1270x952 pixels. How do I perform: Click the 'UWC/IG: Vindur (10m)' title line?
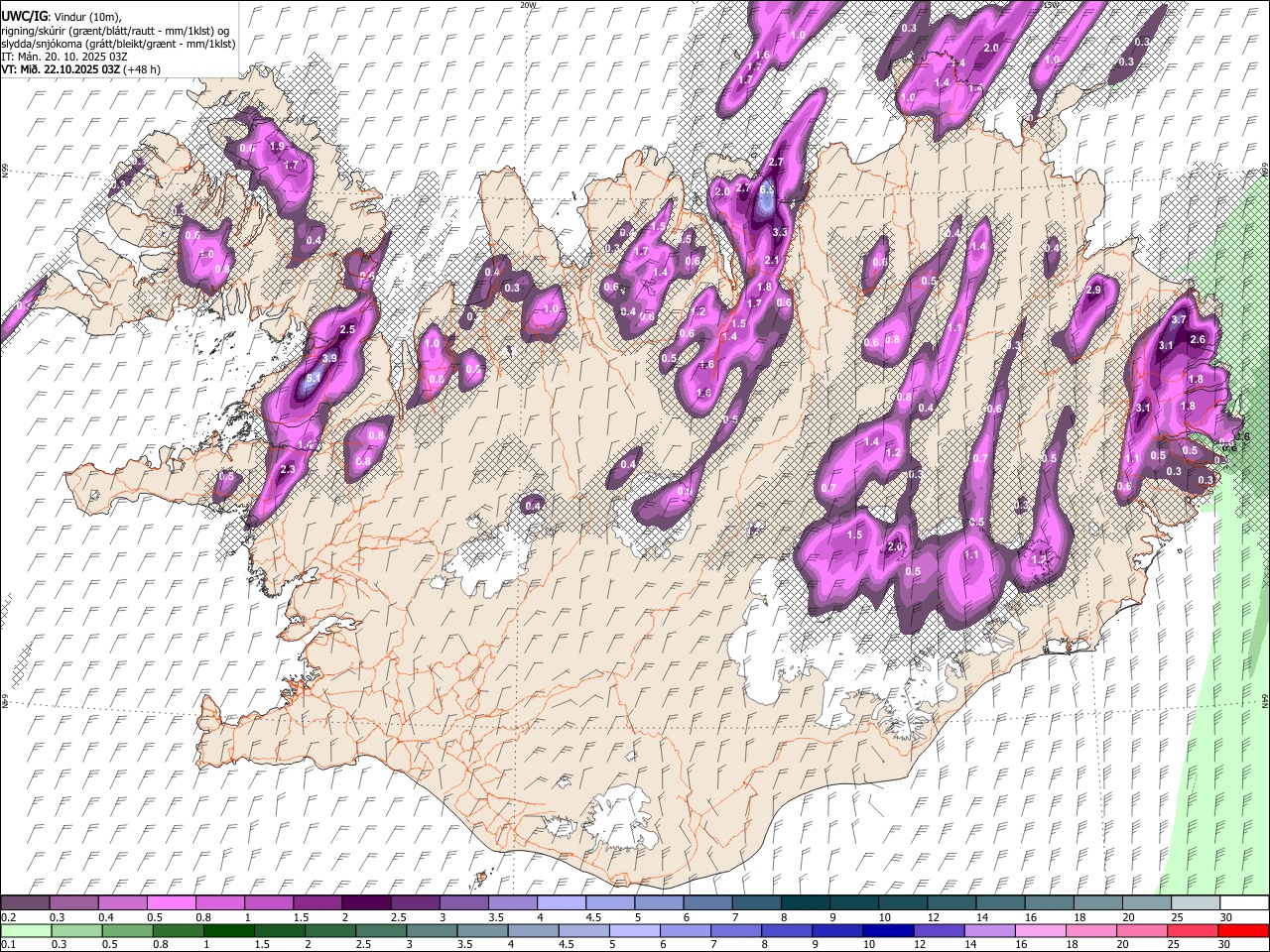point(62,17)
